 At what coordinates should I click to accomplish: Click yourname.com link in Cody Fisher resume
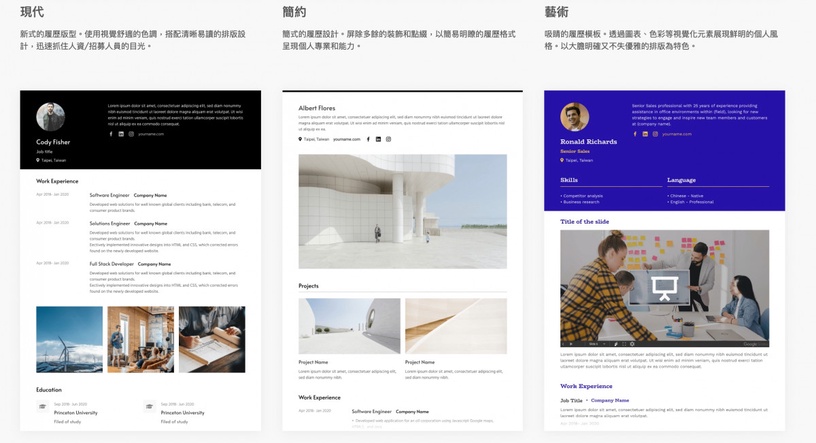[x=151, y=134]
